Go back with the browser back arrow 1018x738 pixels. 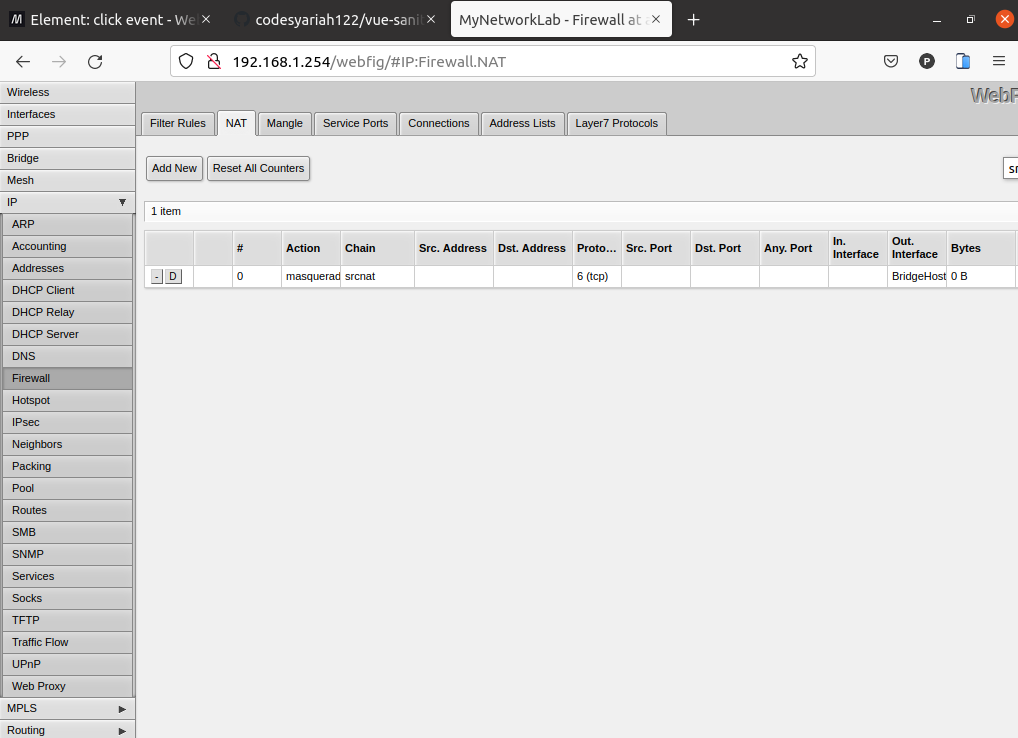click(x=23, y=62)
